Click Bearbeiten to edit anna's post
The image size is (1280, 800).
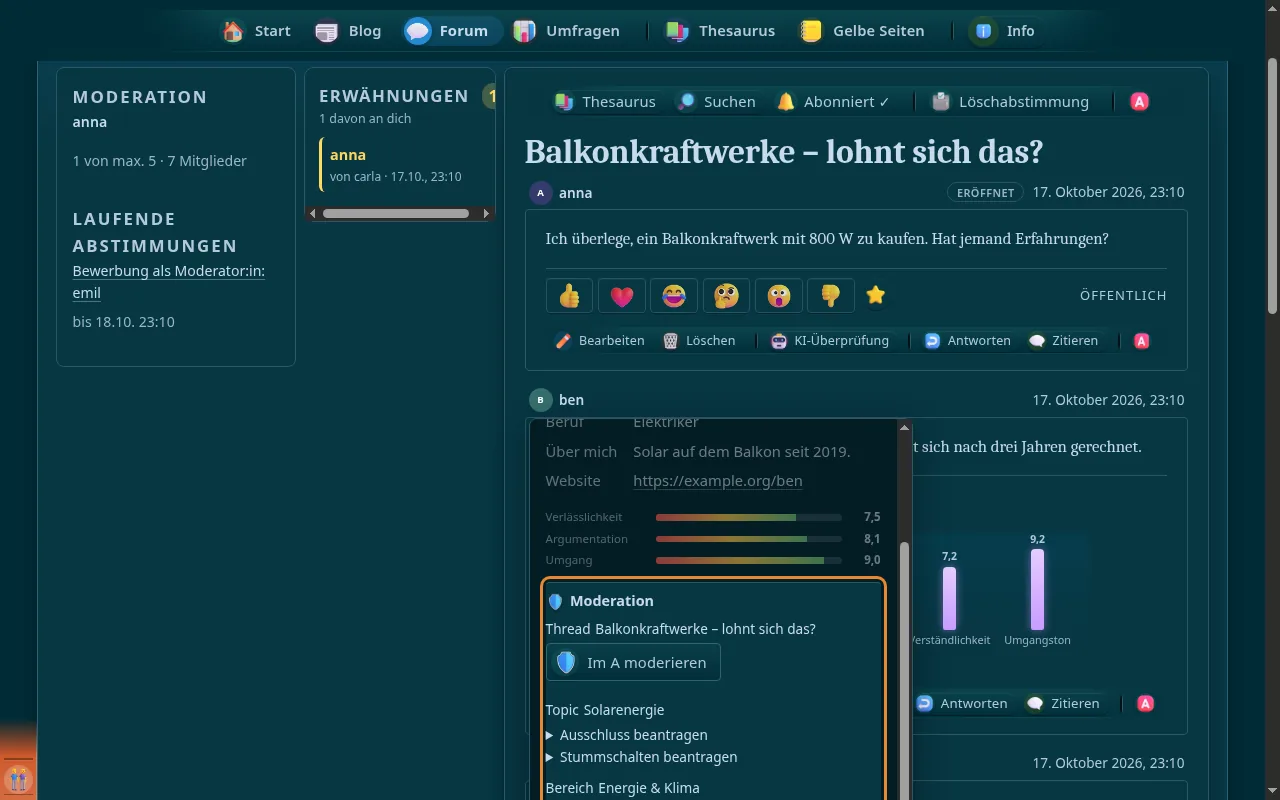600,341
